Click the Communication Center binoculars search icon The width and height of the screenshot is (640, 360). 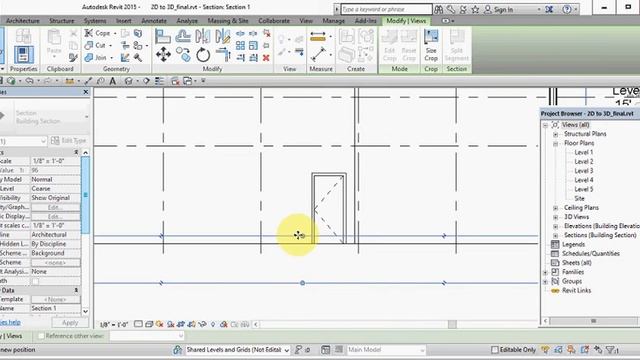pyautogui.click(x=439, y=9)
